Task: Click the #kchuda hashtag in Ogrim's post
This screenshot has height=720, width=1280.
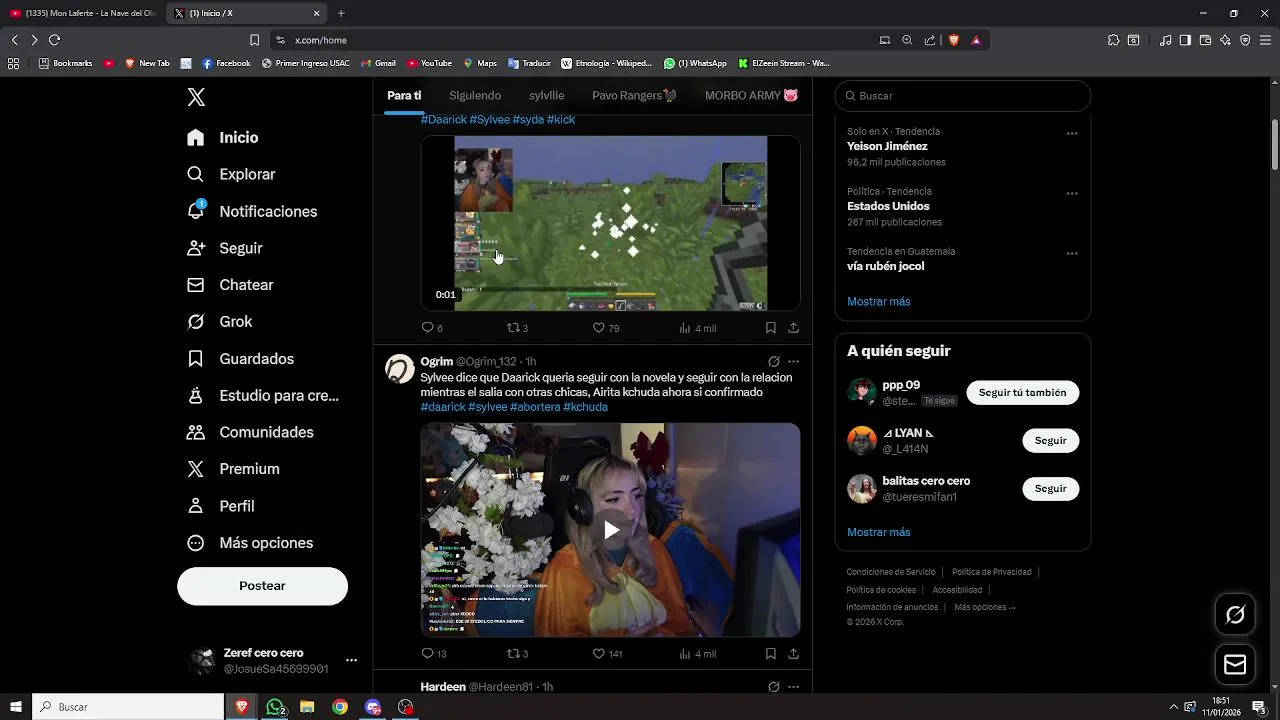Action: [x=585, y=407]
